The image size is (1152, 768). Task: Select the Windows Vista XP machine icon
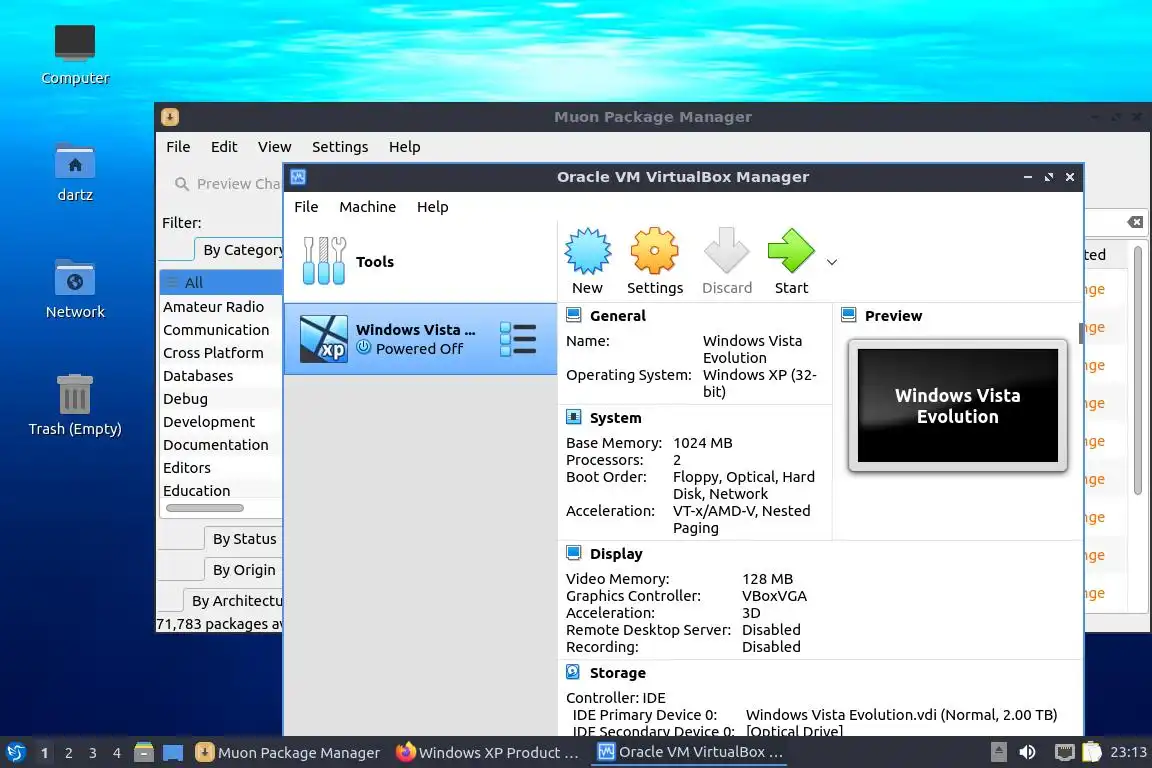323,339
